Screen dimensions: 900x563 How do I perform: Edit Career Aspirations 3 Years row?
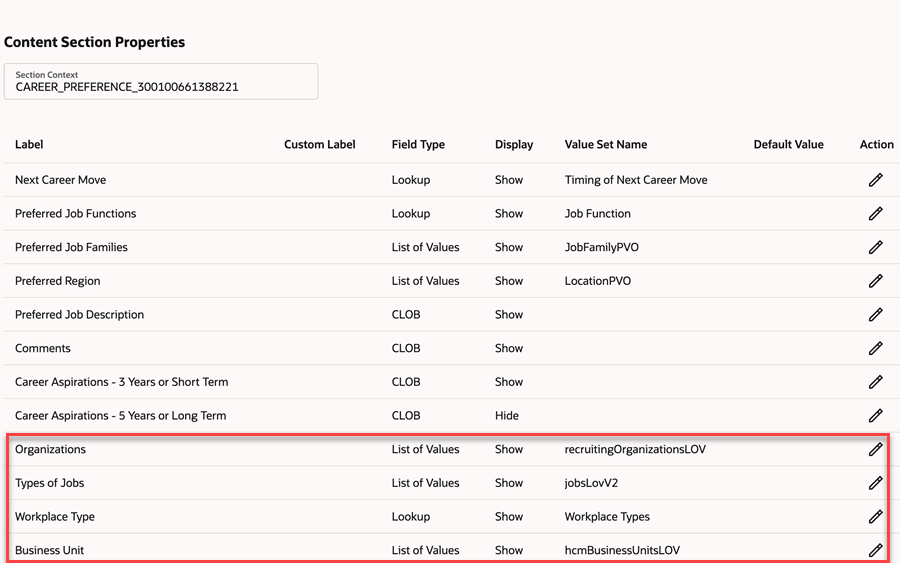click(875, 382)
